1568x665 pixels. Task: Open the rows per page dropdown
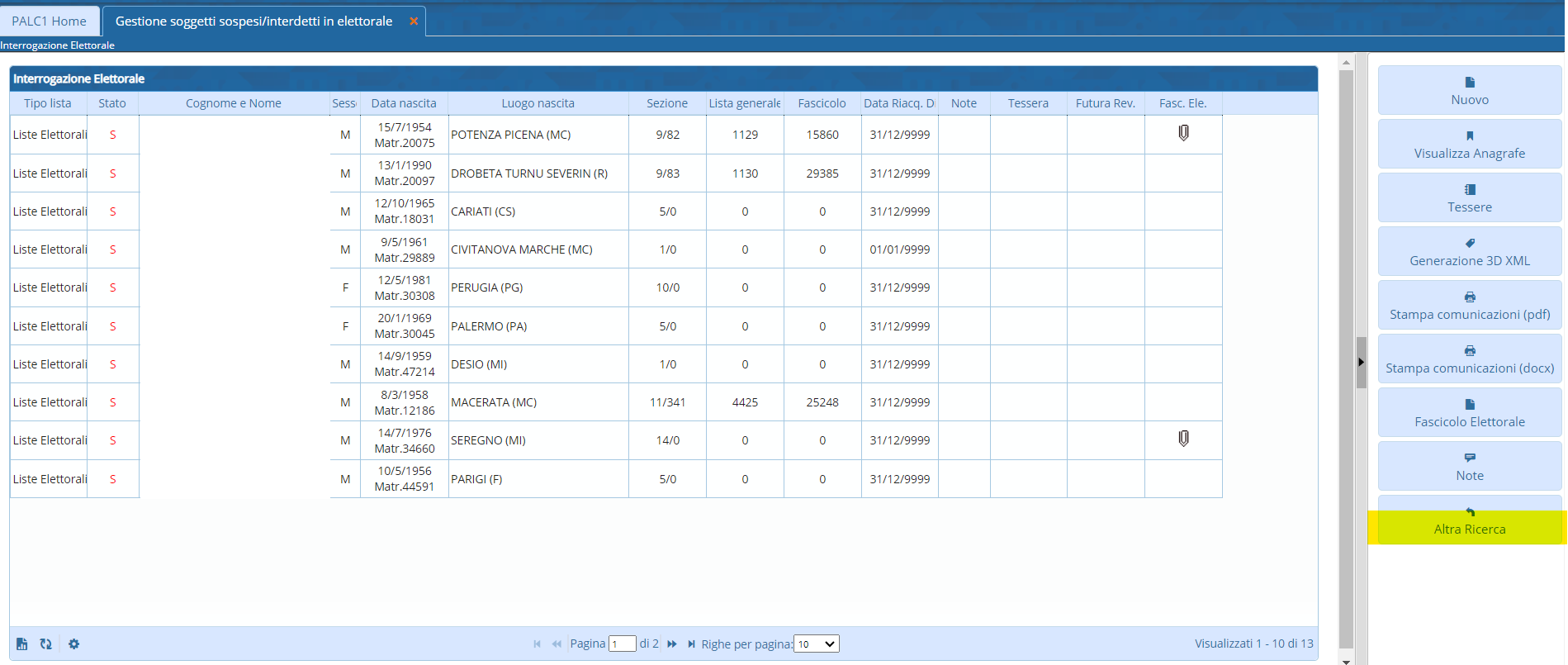(x=816, y=644)
